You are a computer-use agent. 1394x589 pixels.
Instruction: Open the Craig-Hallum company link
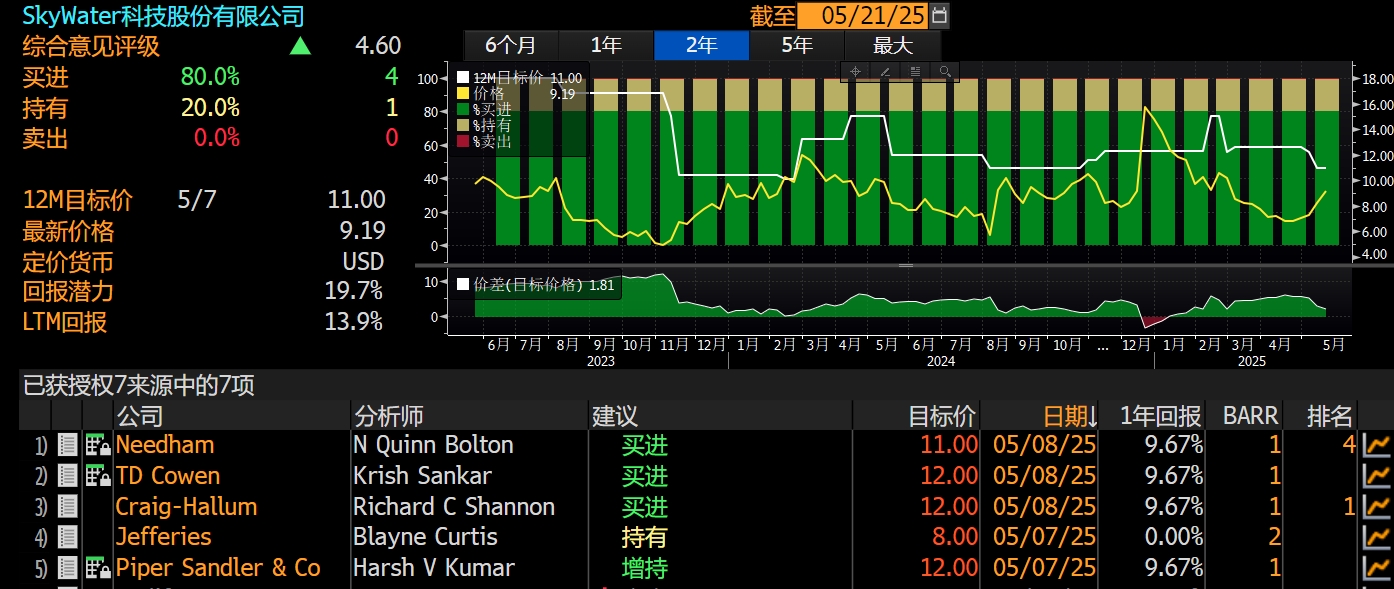186,507
